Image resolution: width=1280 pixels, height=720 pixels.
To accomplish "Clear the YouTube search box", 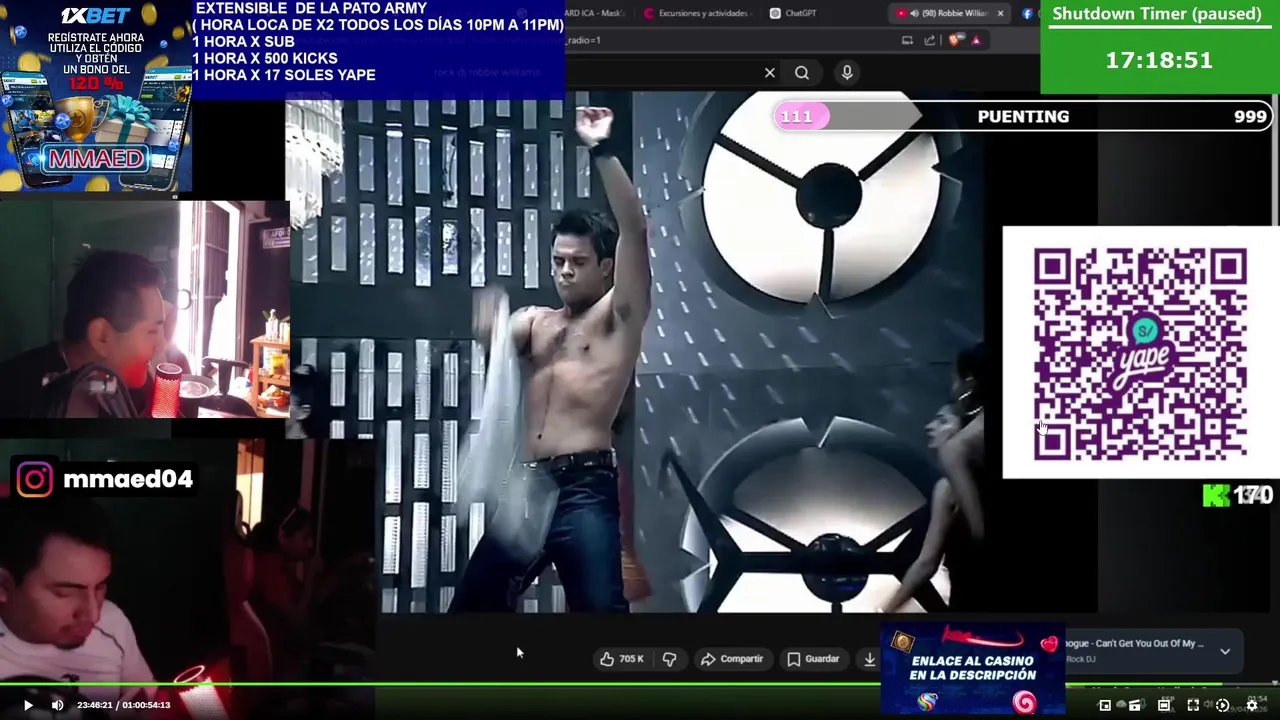I will pos(769,73).
